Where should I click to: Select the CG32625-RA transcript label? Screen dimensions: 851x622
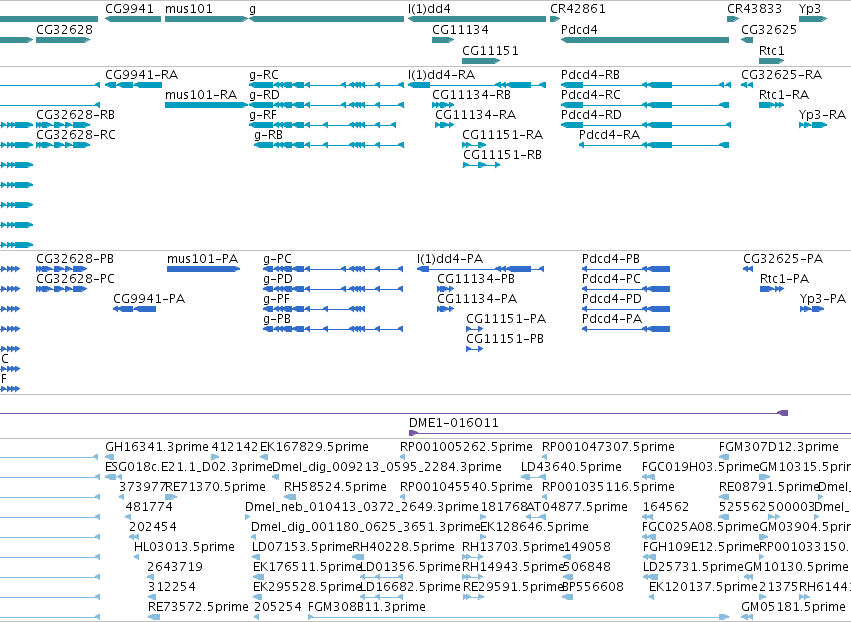coord(782,74)
